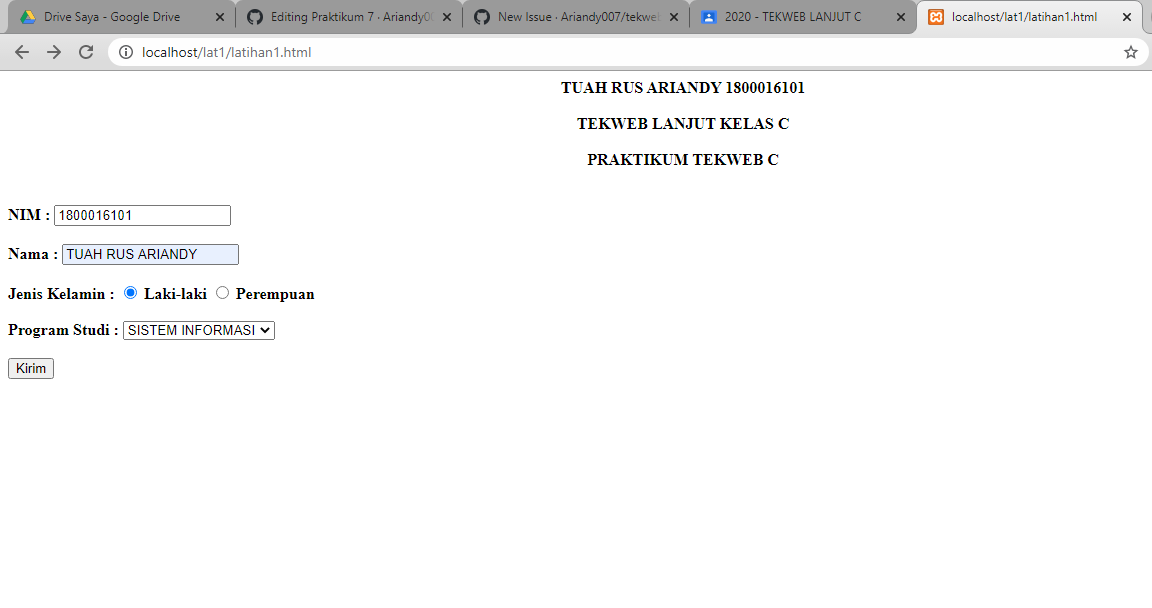Screen dimensions: 1152x608
Task: Click the Program Studi label
Action: pos(63,330)
